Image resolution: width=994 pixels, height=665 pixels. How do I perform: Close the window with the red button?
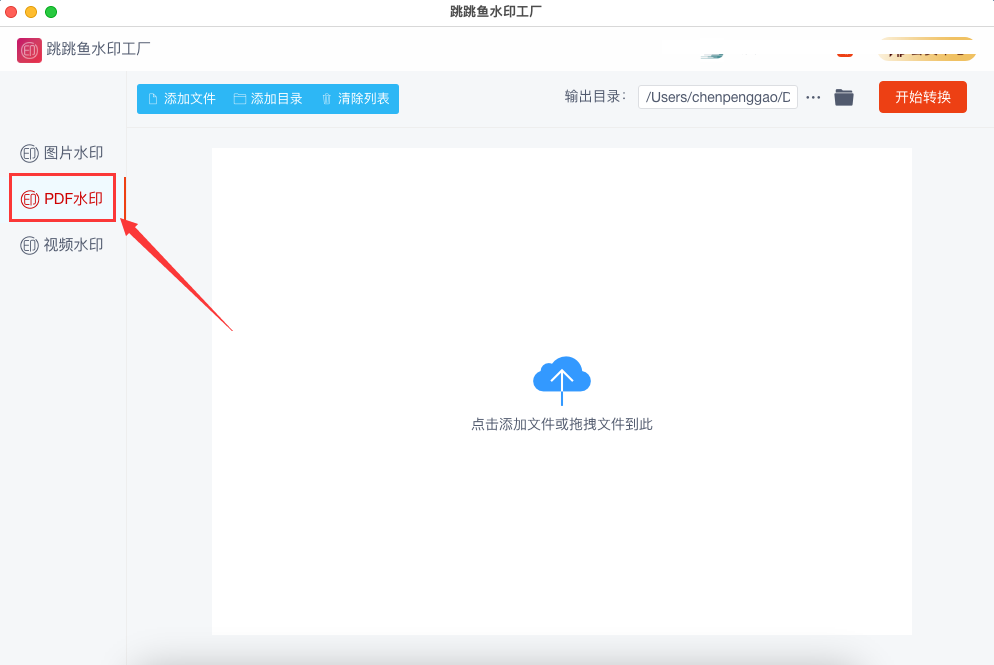pos(11,12)
